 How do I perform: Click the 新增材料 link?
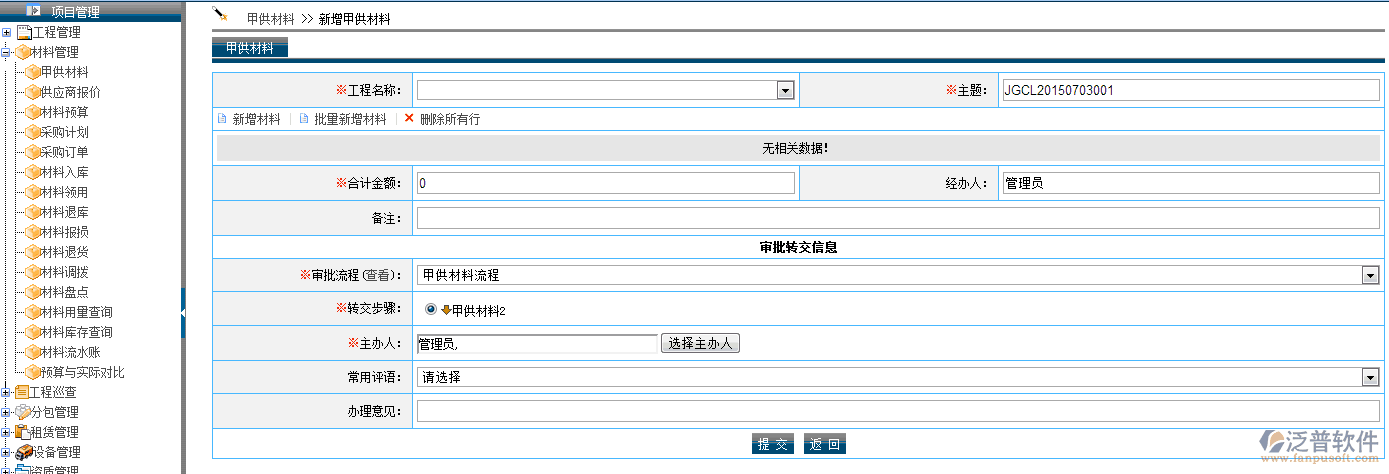pyautogui.click(x=256, y=119)
